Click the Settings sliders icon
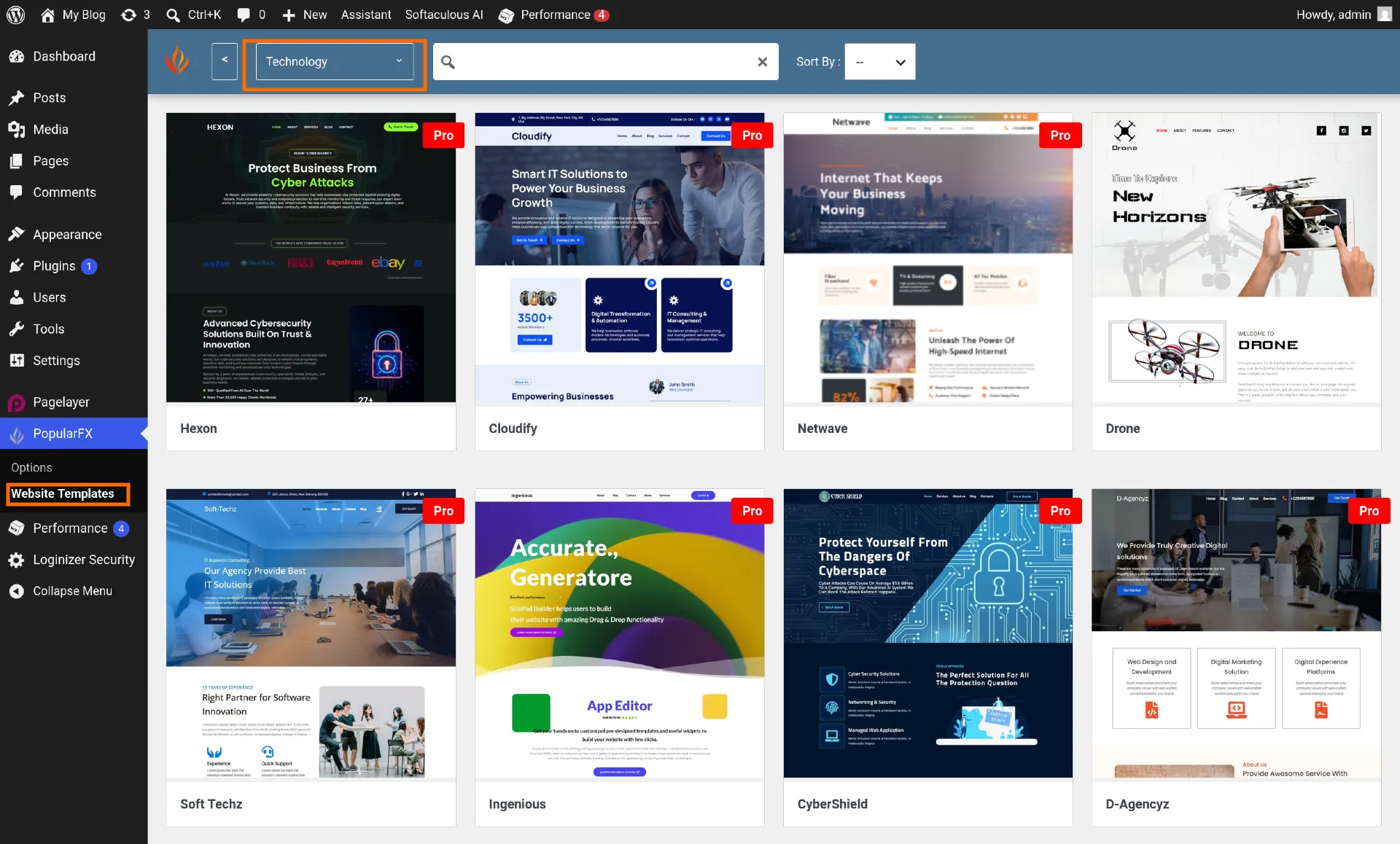 point(16,360)
